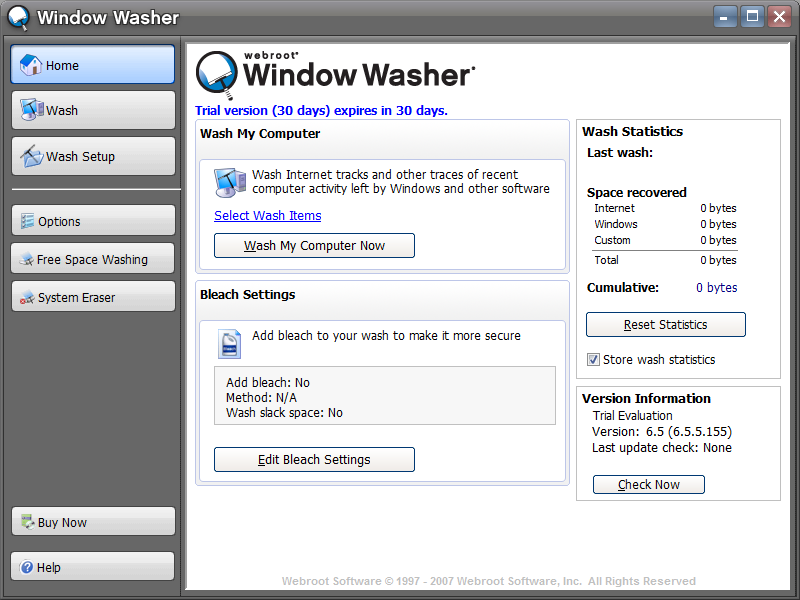Click the Buy Now icon
The height and width of the screenshot is (600, 800).
tap(27, 523)
